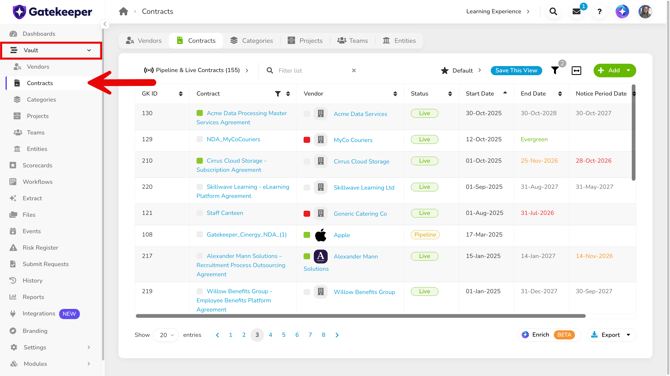
Task: Click the green RAG square for Apple
Action: [x=307, y=235]
